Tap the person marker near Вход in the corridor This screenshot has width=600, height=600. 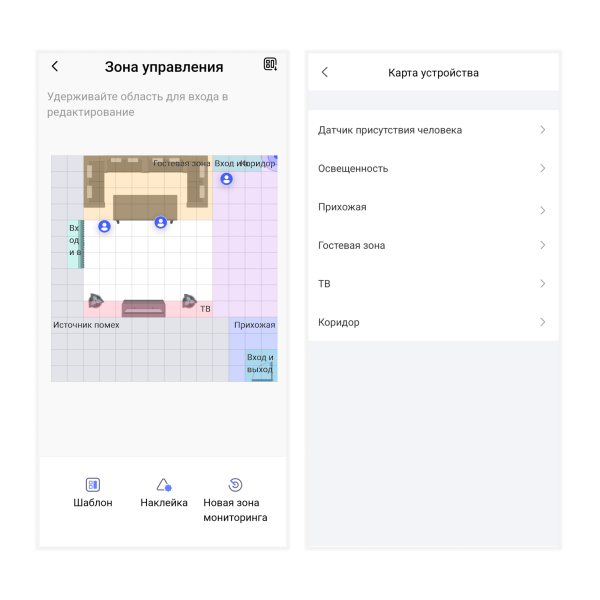tap(227, 179)
